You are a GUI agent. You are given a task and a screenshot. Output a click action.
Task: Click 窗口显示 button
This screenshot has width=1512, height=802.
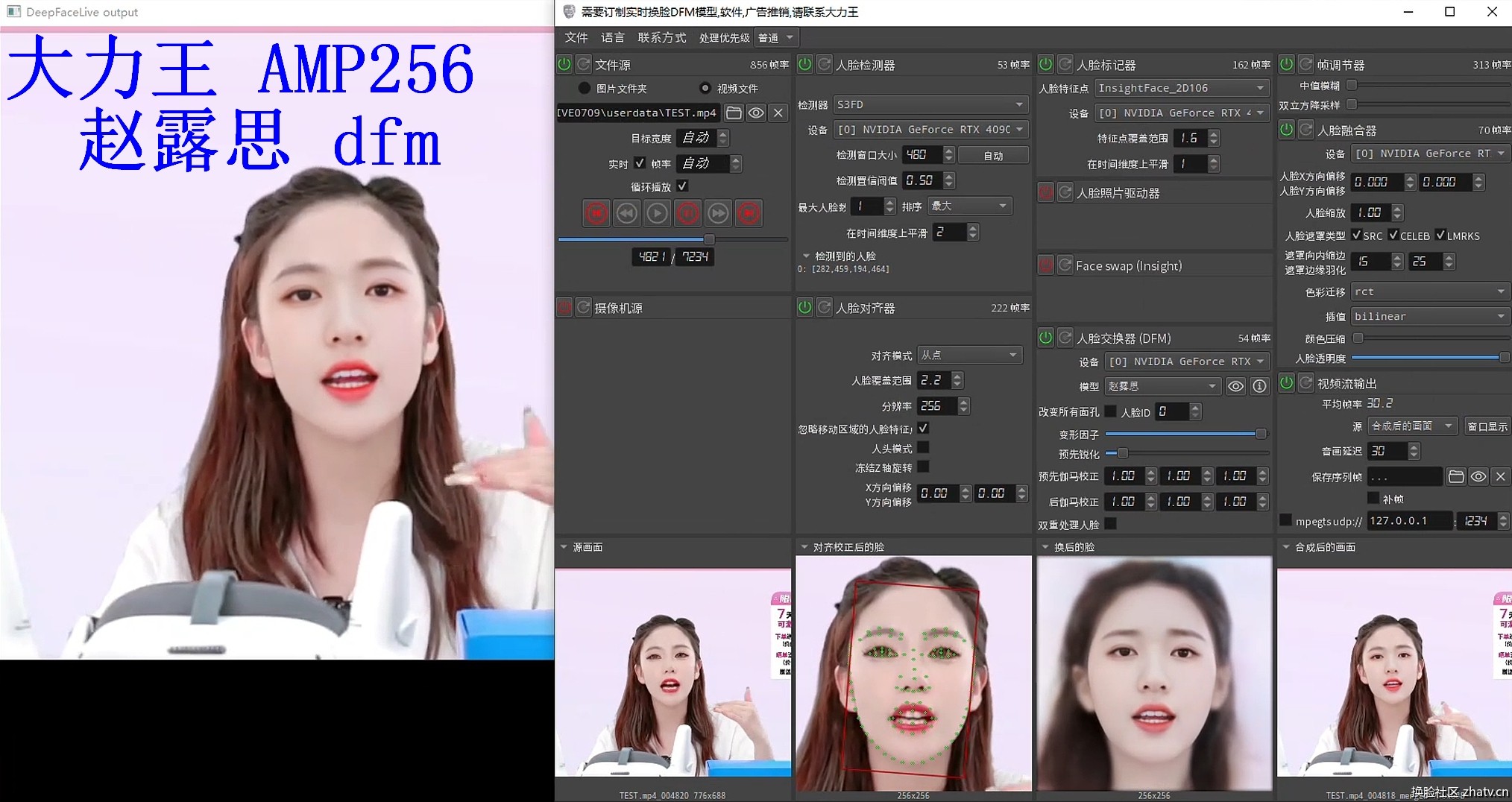click(1487, 426)
